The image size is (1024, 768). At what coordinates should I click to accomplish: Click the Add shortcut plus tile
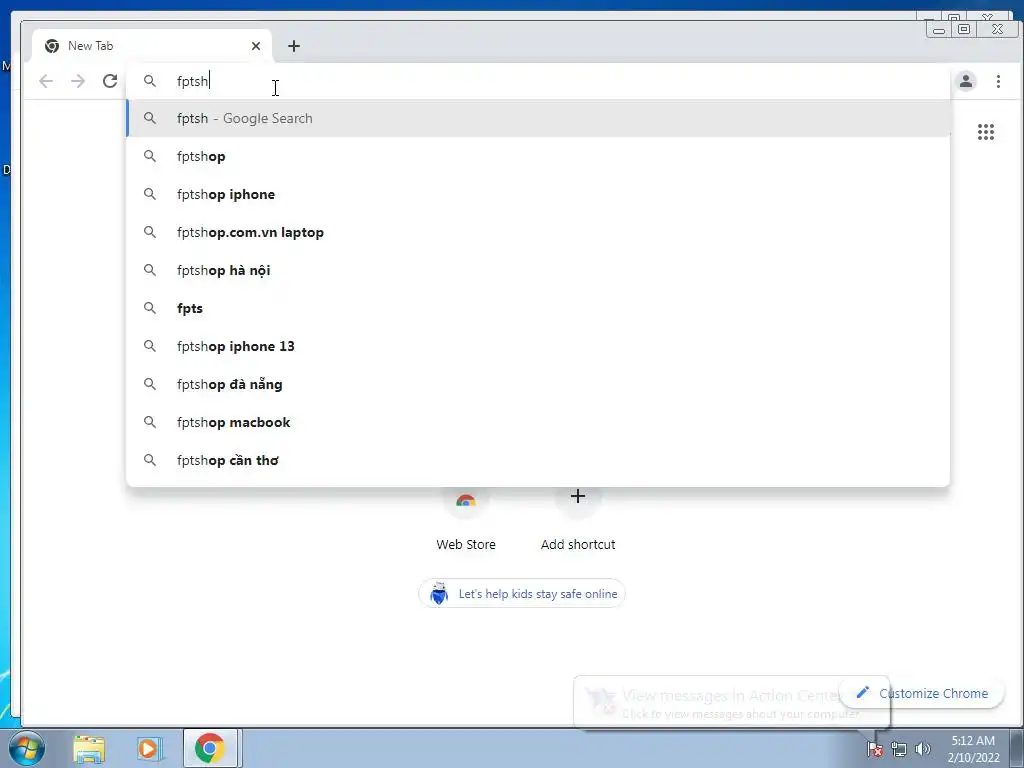coord(578,519)
